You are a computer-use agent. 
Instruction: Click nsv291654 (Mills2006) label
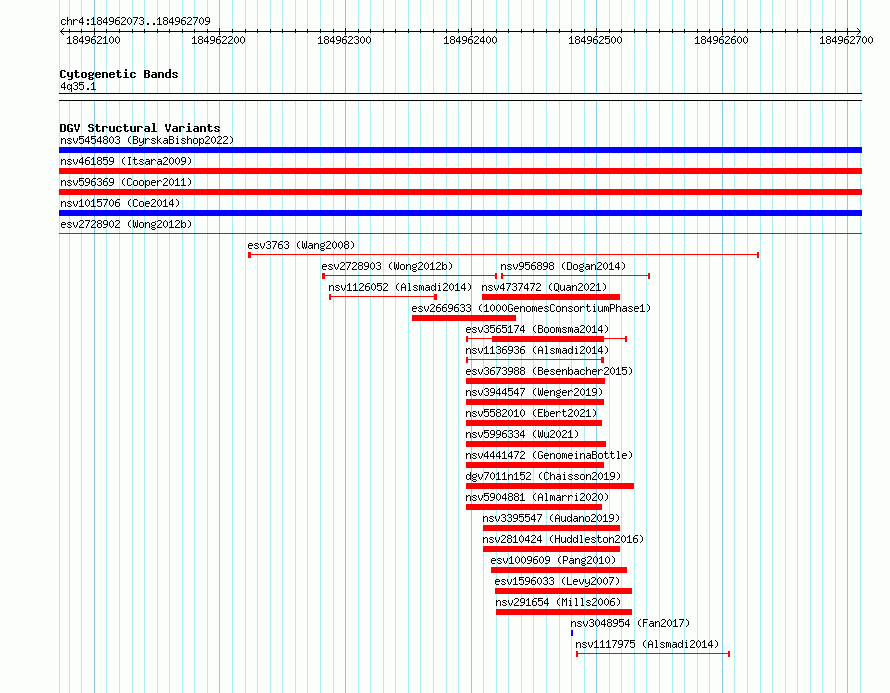[x=558, y=602]
